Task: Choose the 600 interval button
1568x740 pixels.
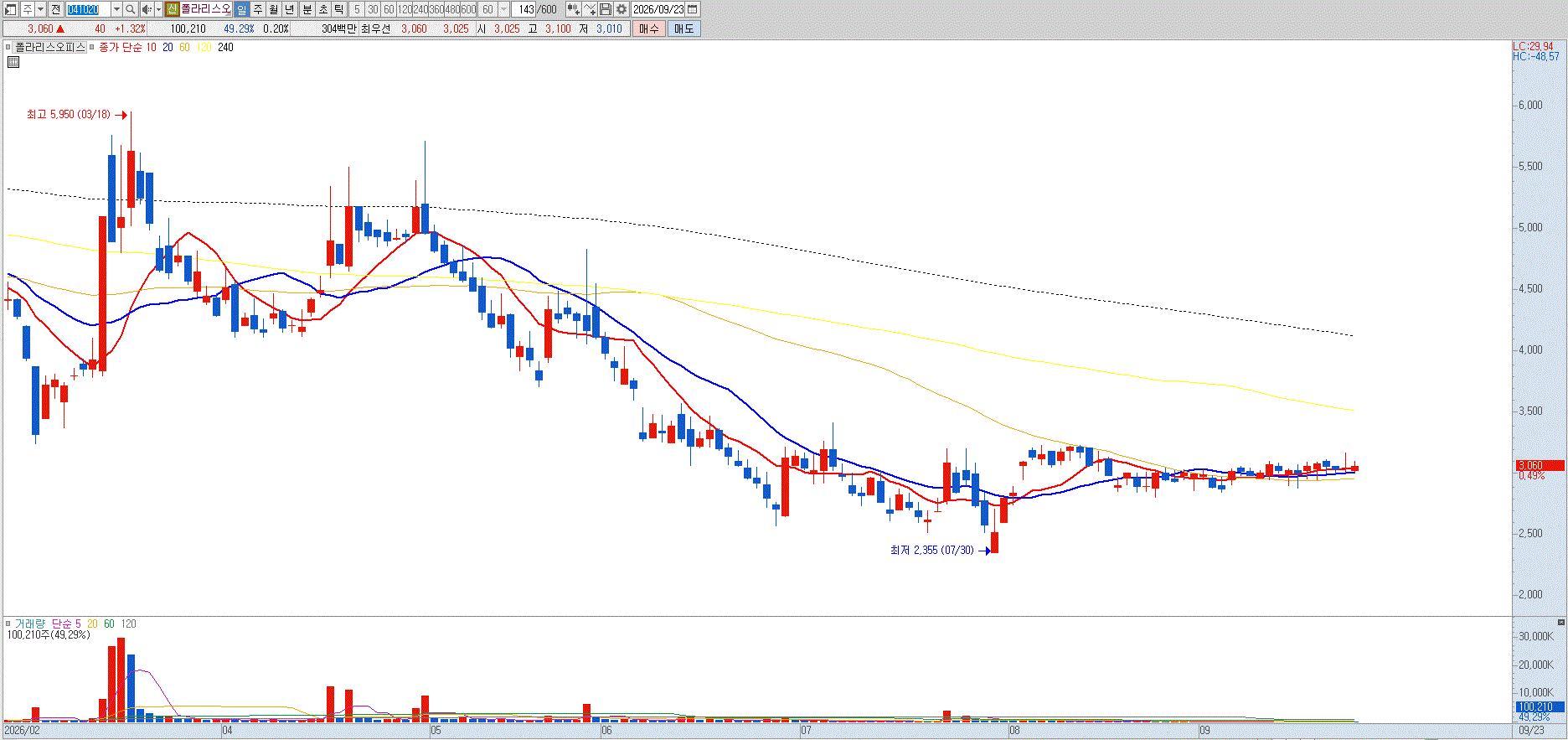Action: [468, 9]
